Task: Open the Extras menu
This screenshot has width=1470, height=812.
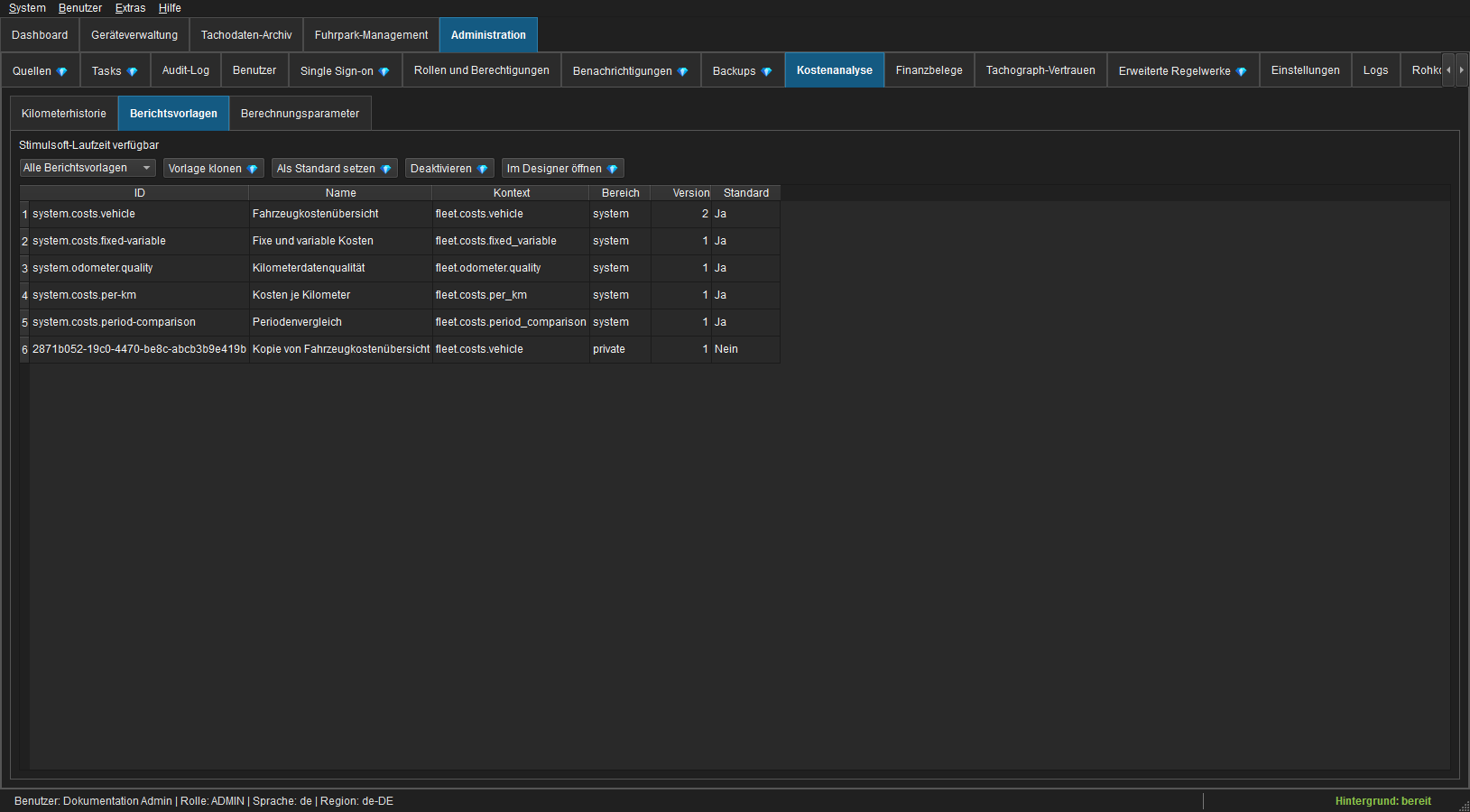Action: point(130,8)
